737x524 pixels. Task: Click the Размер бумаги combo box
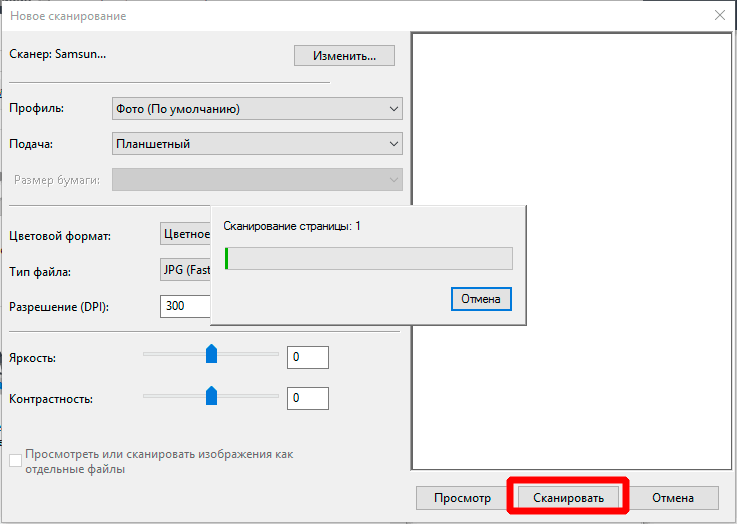click(x=258, y=180)
